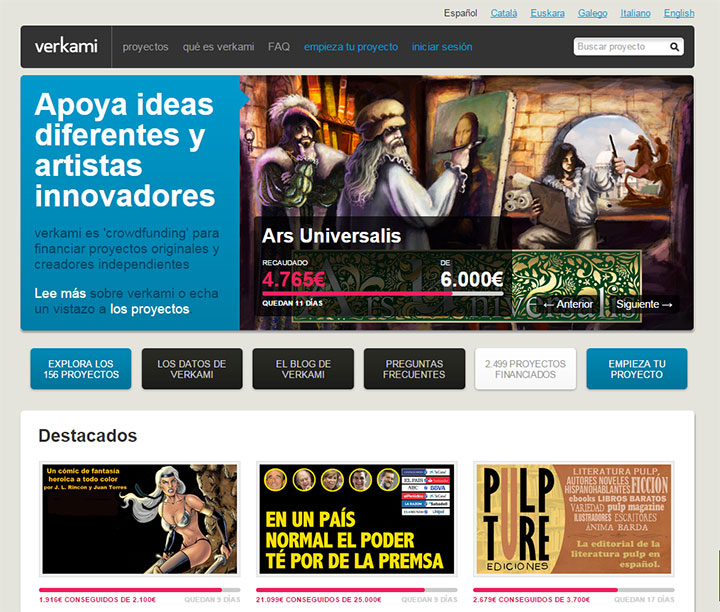This screenshot has height=612, width=720.
Task: Type in the Buscar proyecto field
Action: tap(619, 47)
